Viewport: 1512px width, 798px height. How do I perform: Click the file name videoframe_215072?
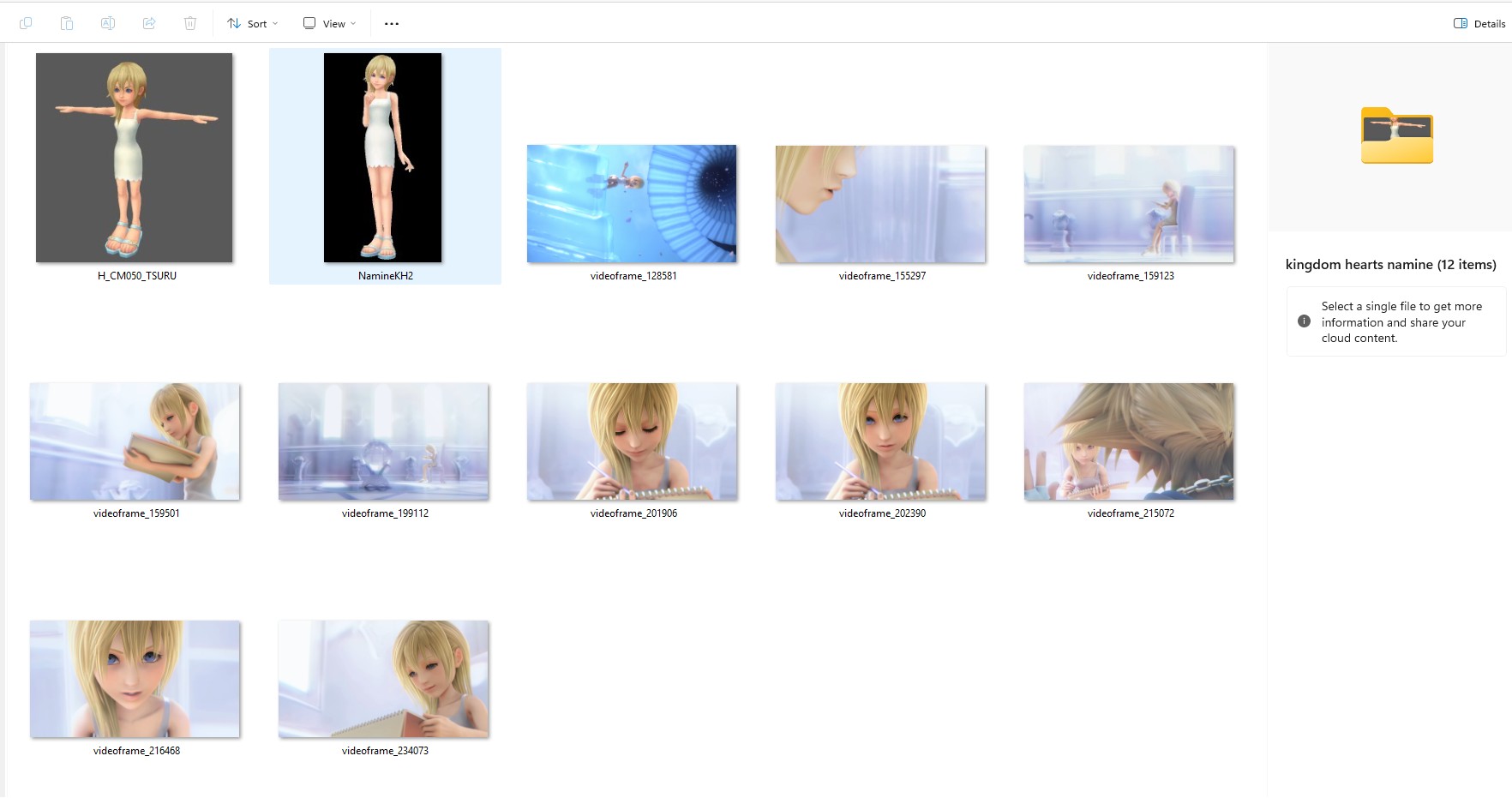[x=1131, y=513]
